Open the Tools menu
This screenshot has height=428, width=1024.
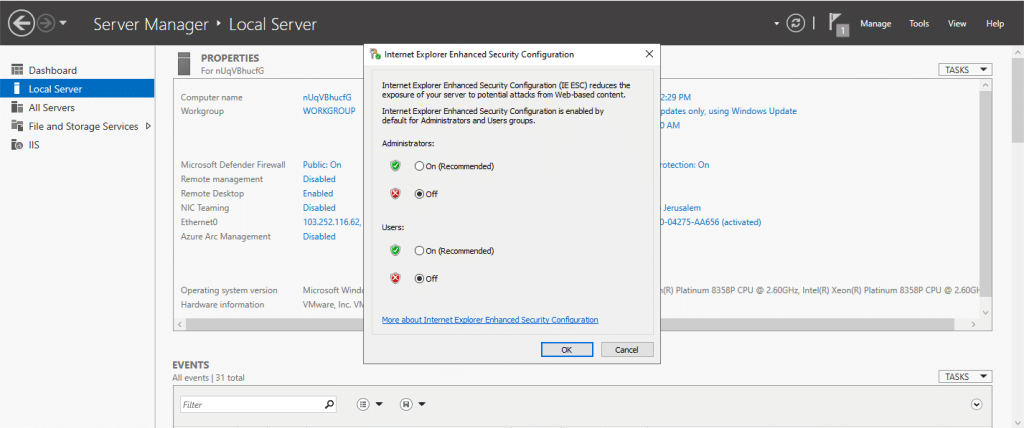[919, 23]
